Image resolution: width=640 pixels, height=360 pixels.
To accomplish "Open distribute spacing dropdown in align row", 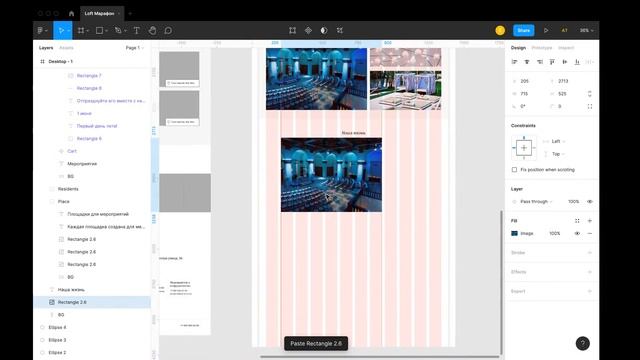I will (590, 62).
